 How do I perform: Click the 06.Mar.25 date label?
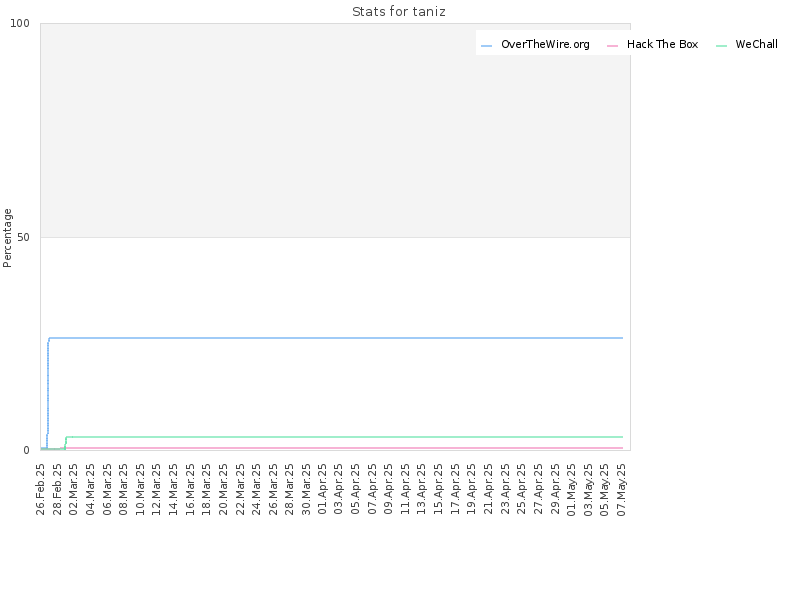107,489
